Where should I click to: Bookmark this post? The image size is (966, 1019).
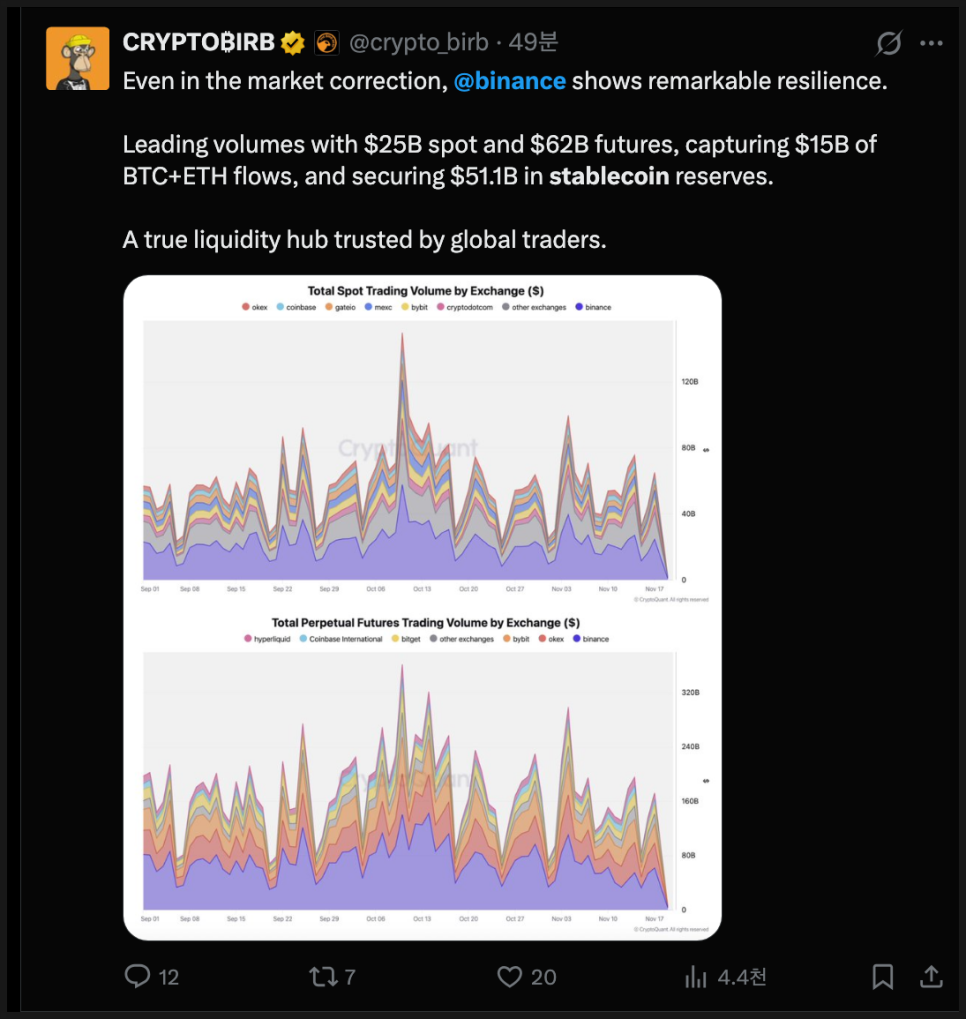point(882,976)
